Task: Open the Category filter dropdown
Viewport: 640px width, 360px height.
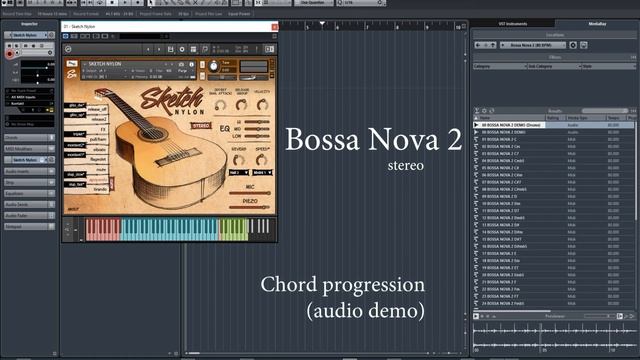Action: 500,66
